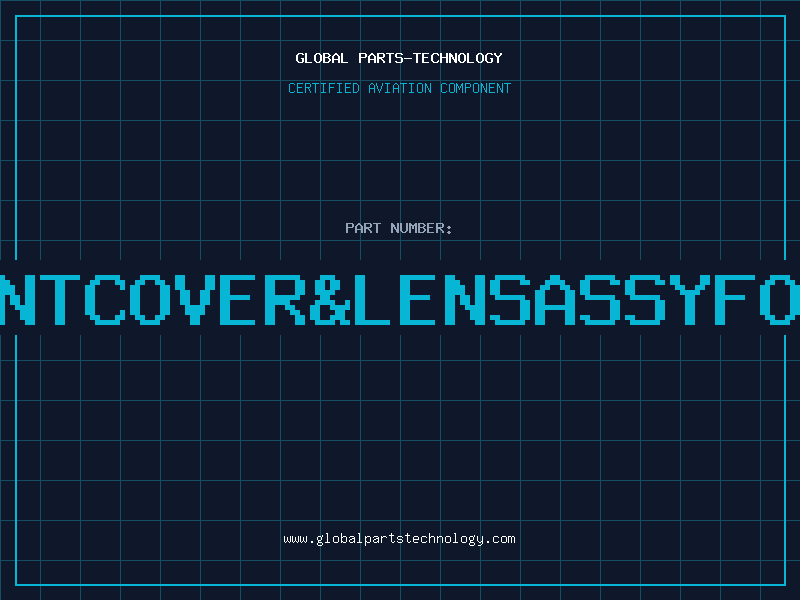Click the PART NUMBER: label
The height and width of the screenshot is (600, 800).
tap(399, 228)
